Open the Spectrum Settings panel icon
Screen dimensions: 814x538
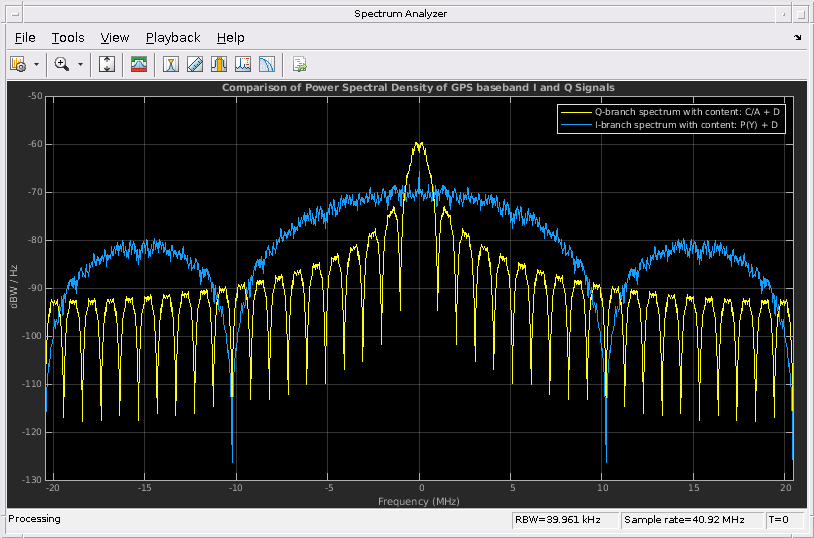click(x=139, y=65)
